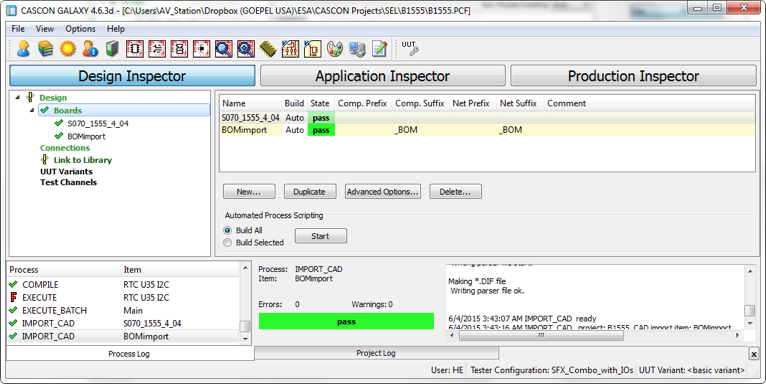Click the orange sun icon in toolbar

(x=68, y=49)
